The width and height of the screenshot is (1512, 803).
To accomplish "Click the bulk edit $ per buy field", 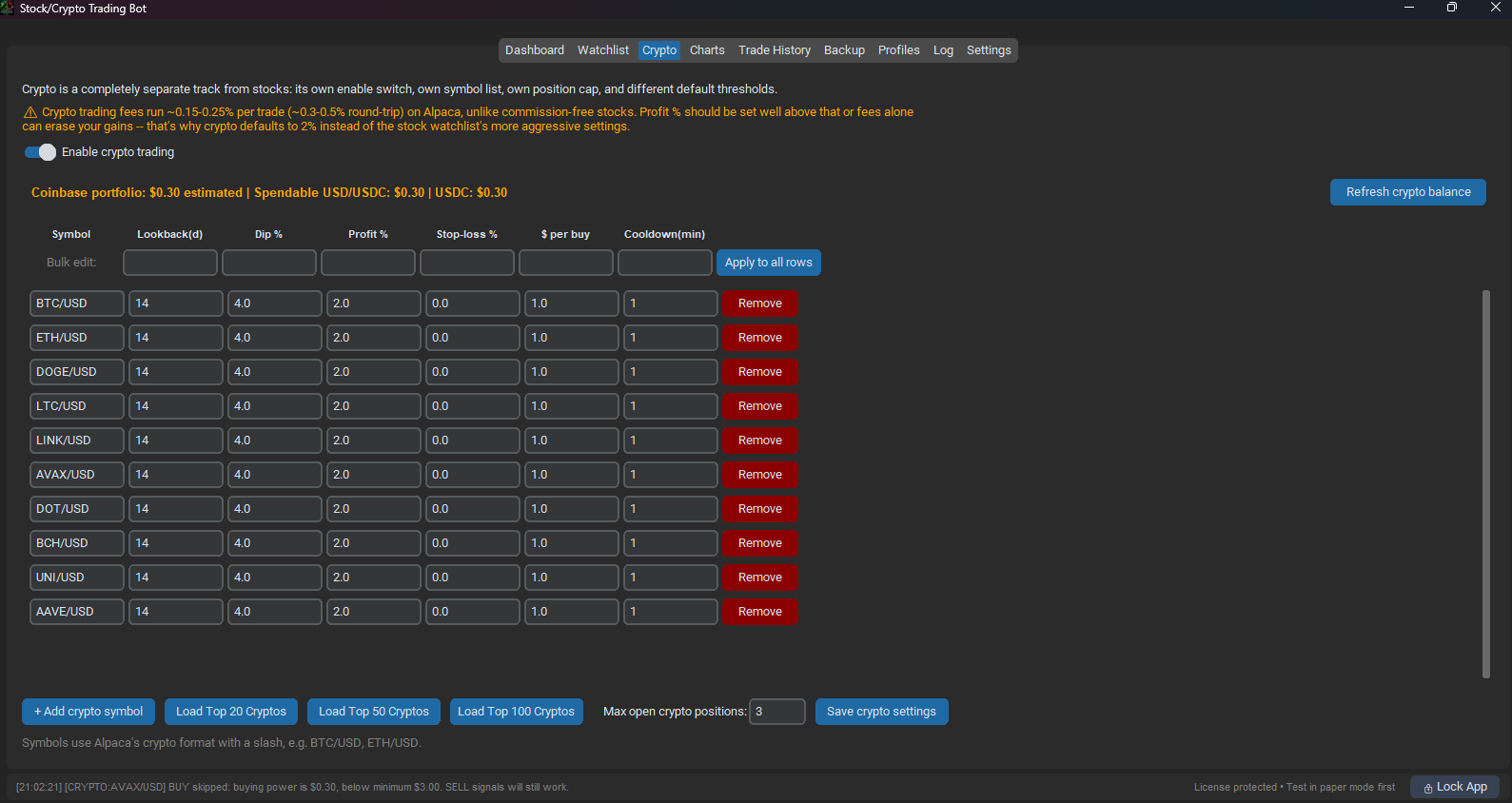I will [566, 263].
